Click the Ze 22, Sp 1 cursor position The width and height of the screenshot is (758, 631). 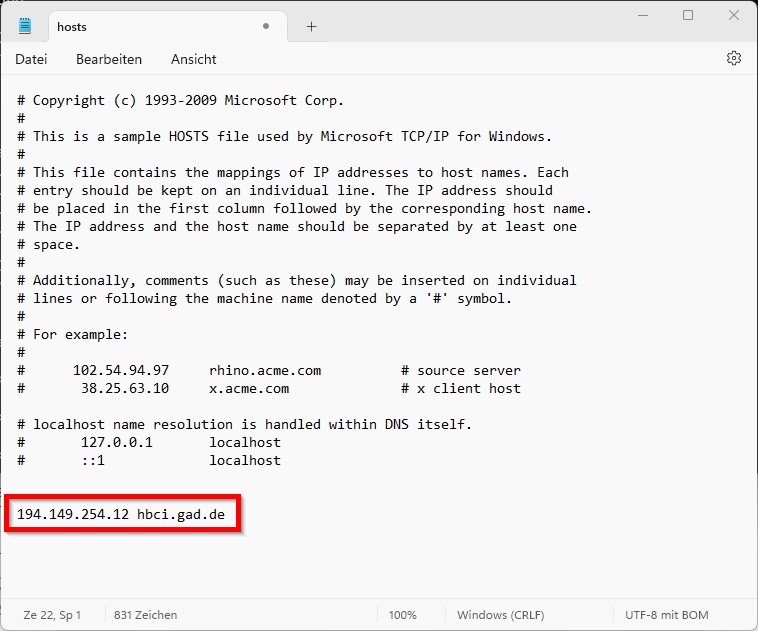(52, 615)
